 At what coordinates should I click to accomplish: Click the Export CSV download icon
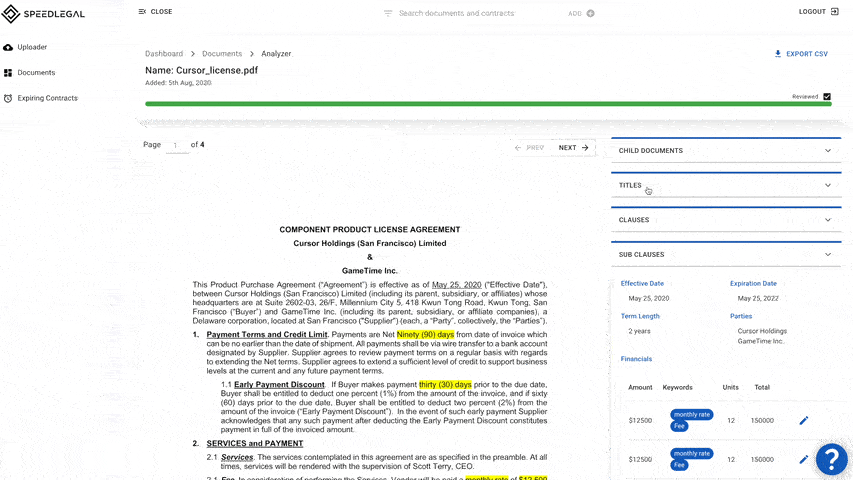[778, 53]
